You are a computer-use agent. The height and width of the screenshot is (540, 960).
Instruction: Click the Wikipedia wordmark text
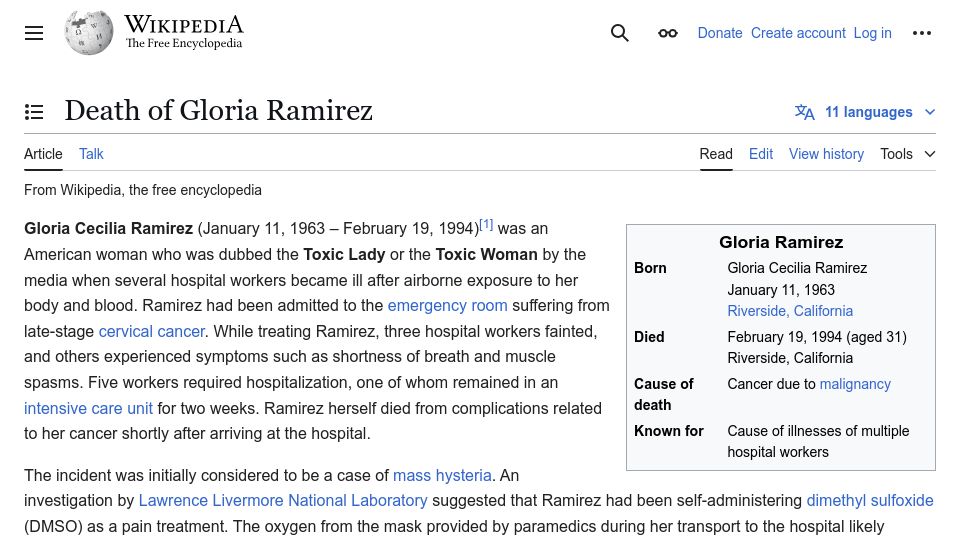184,25
